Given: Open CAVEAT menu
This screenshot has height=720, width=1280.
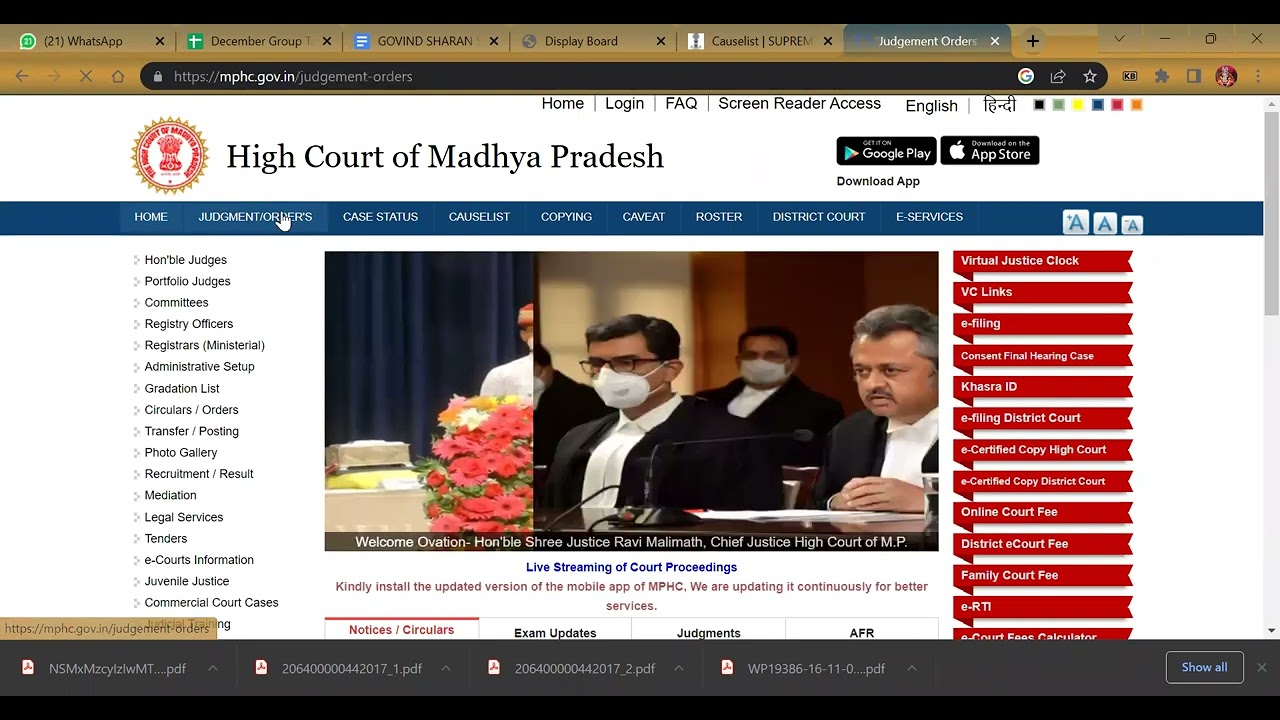Looking at the screenshot, I should [x=644, y=217].
